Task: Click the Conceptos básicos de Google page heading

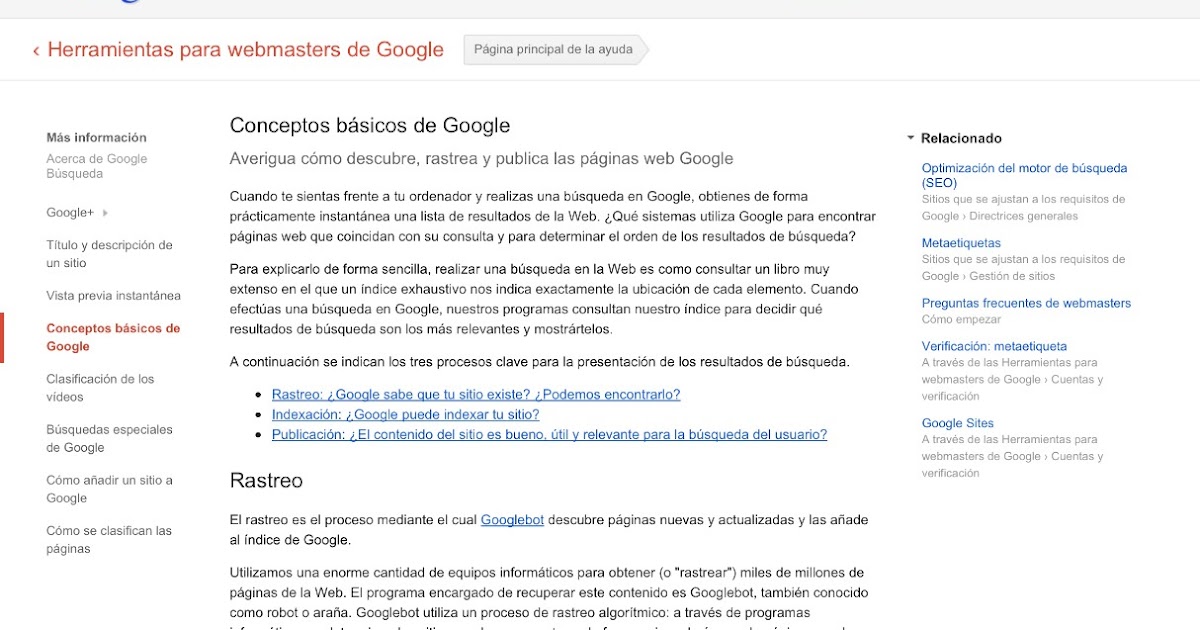Action: coord(370,126)
